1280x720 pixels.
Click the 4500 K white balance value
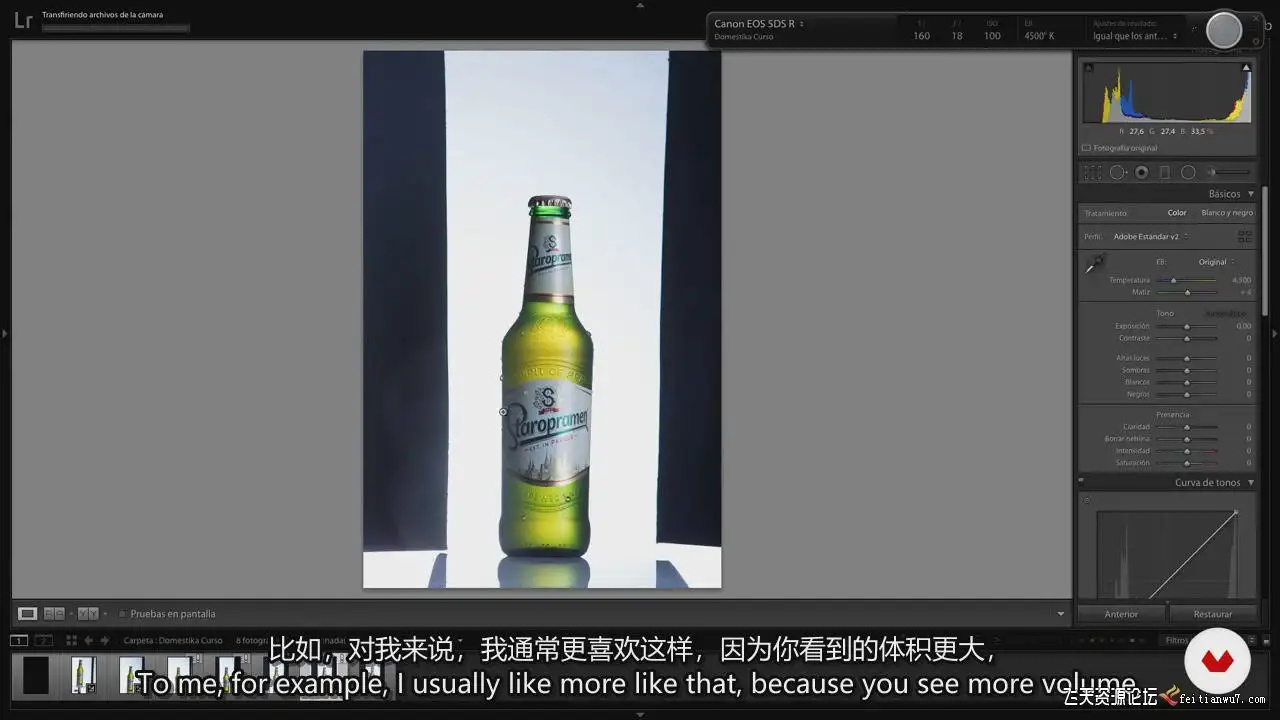pyautogui.click(x=1039, y=36)
